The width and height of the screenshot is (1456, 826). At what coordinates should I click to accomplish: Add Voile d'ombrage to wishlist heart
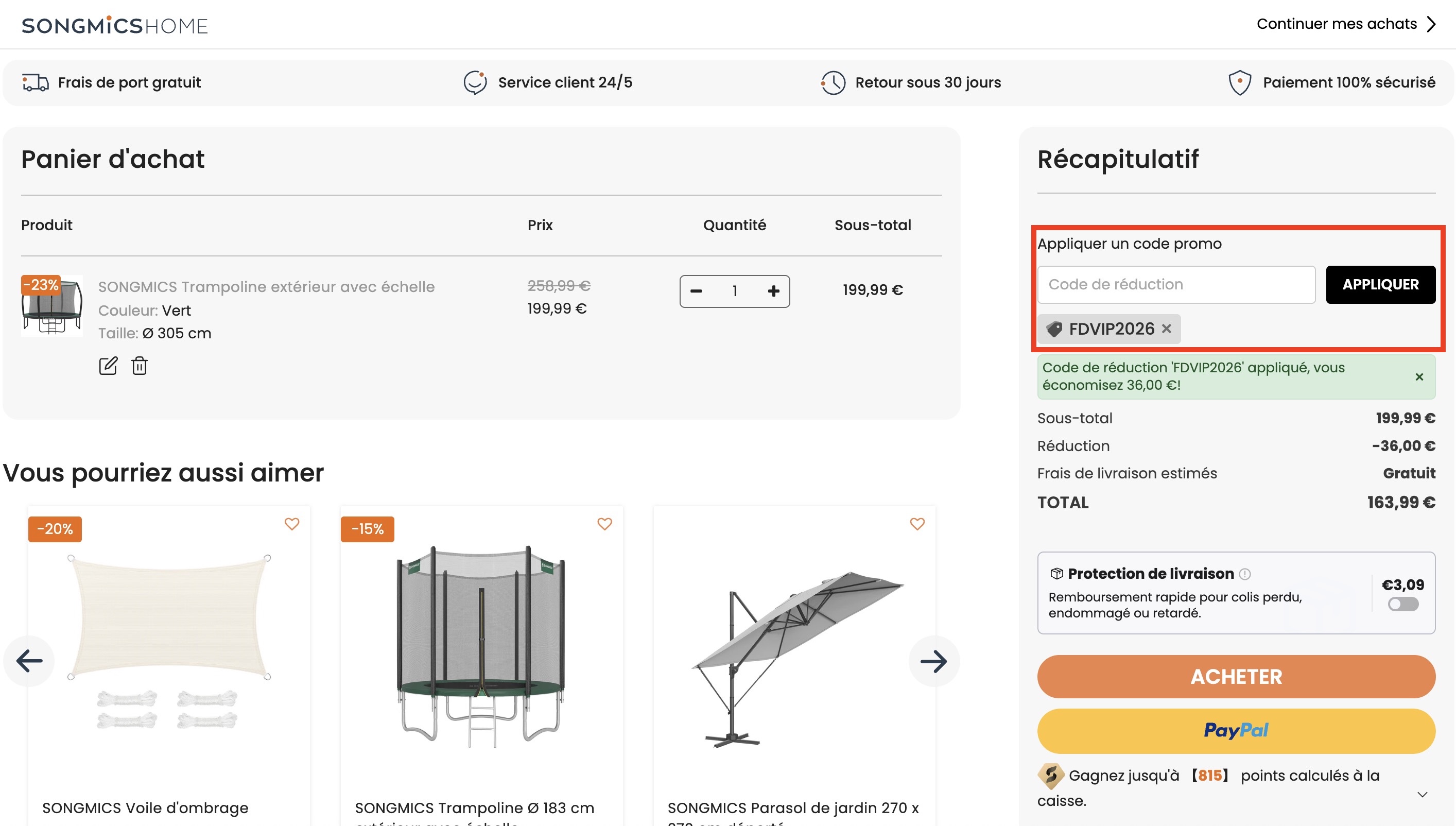coord(291,524)
